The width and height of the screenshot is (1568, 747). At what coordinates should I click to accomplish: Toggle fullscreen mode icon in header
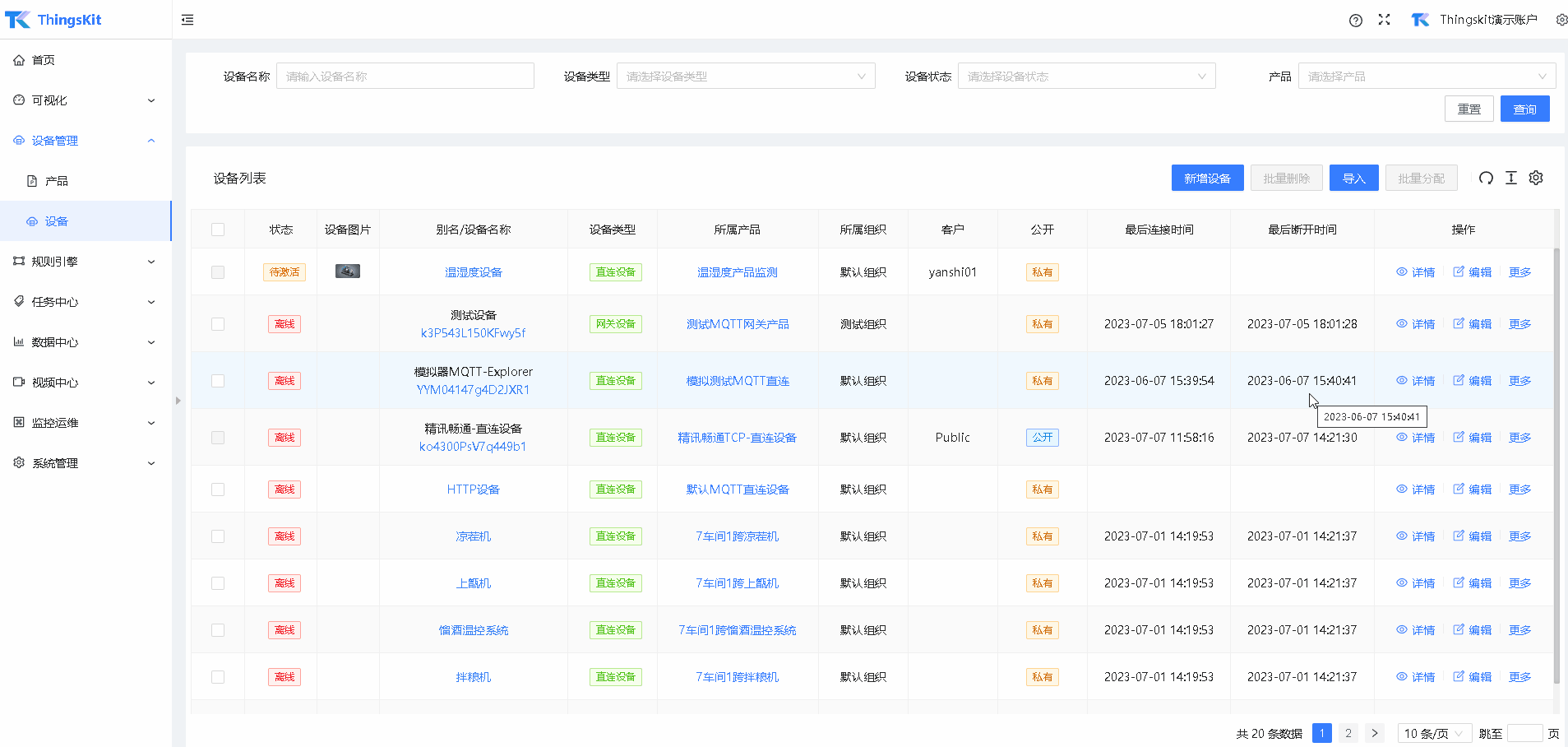pos(1385,20)
